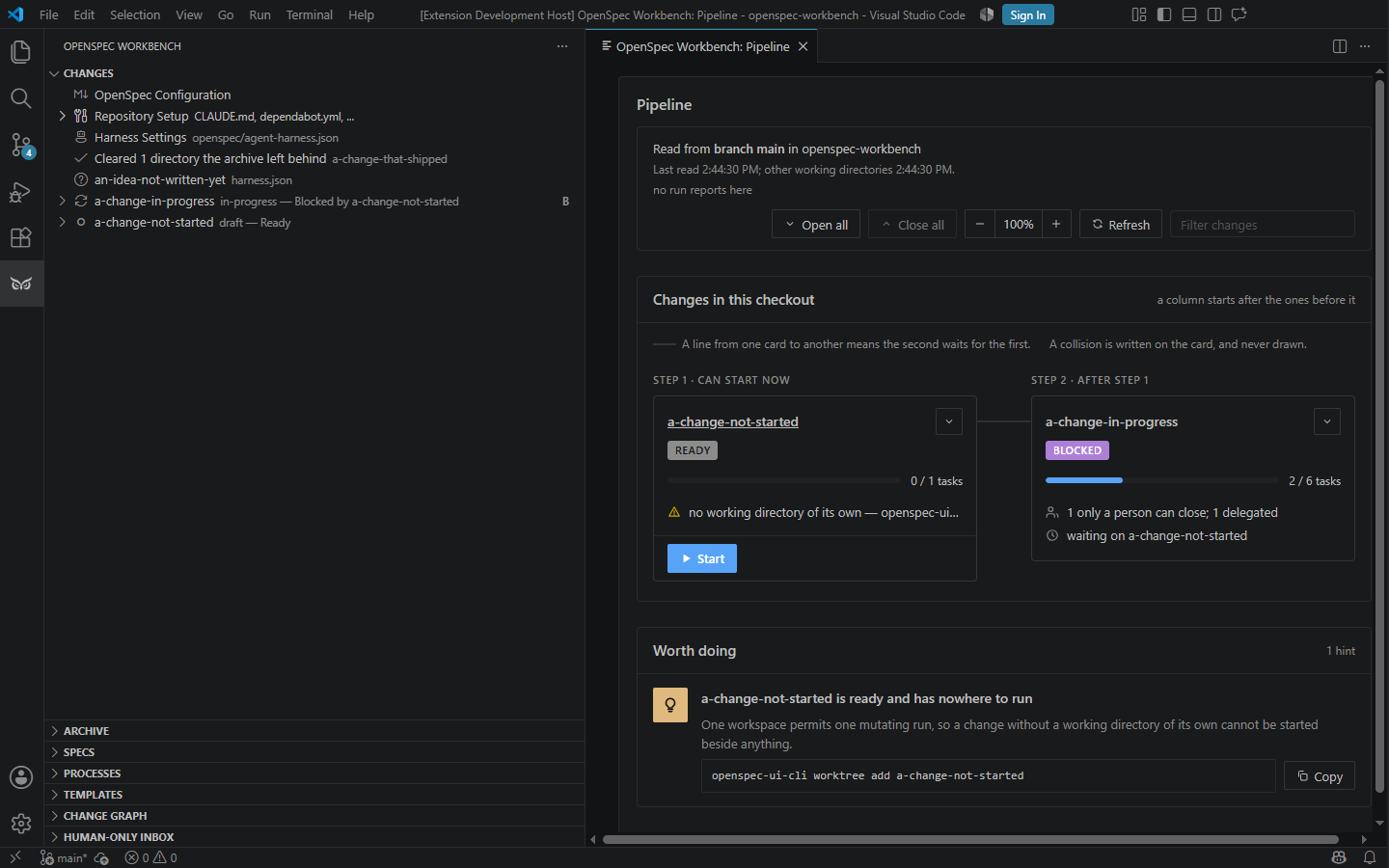Open the Search view in activity bar
This screenshot has width=1389, height=868.
click(x=21, y=98)
